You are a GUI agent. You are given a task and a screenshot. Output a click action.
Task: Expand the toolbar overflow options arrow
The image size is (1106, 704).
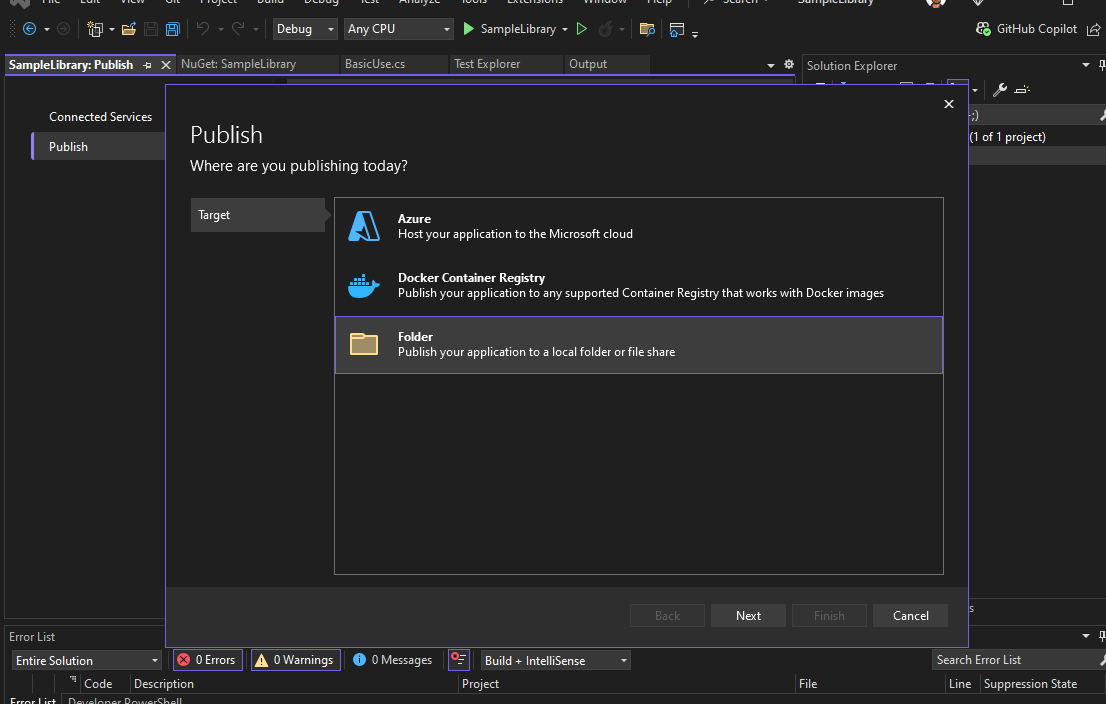(x=695, y=34)
